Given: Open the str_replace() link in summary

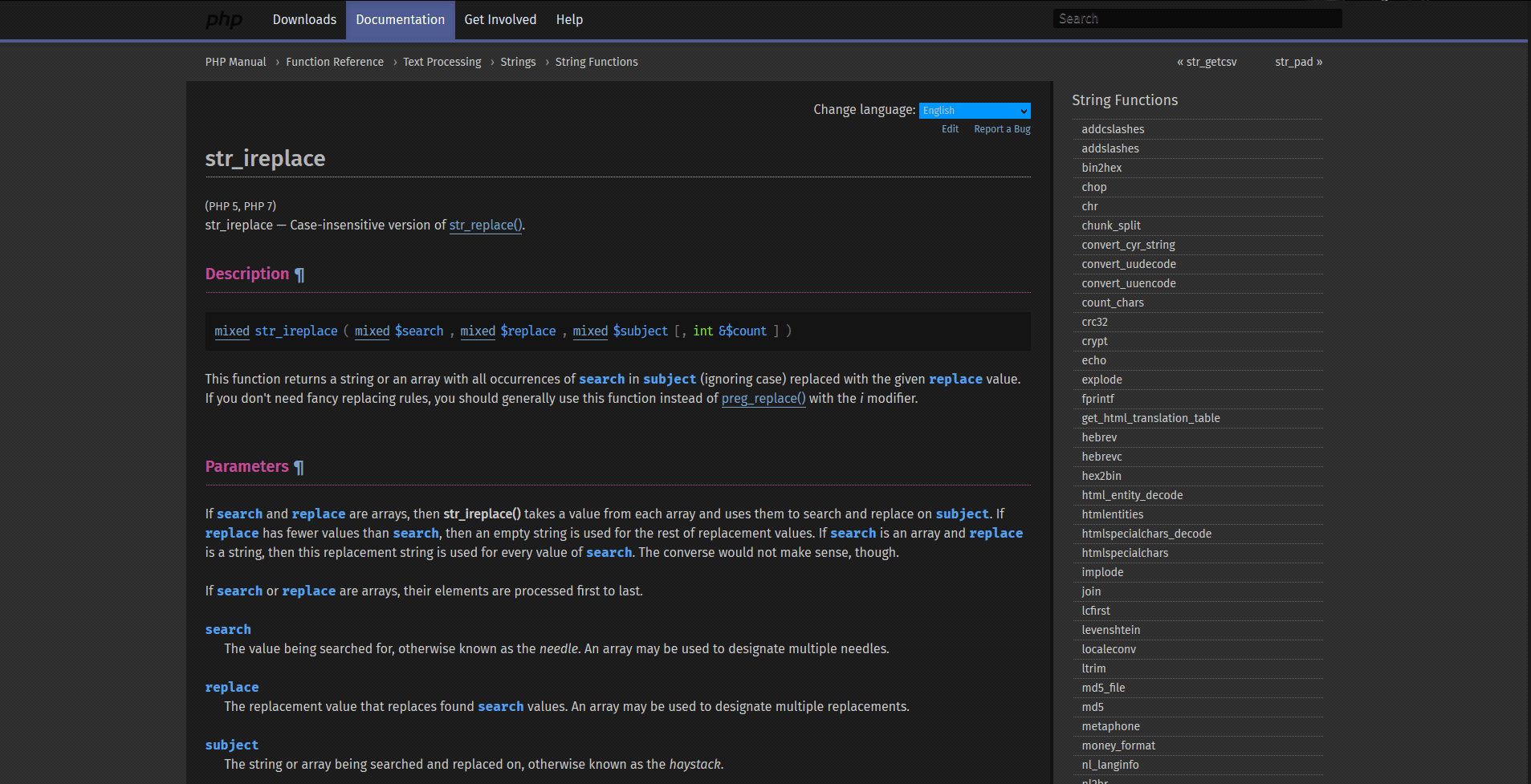Looking at the screenshot, I should point(485,225).
